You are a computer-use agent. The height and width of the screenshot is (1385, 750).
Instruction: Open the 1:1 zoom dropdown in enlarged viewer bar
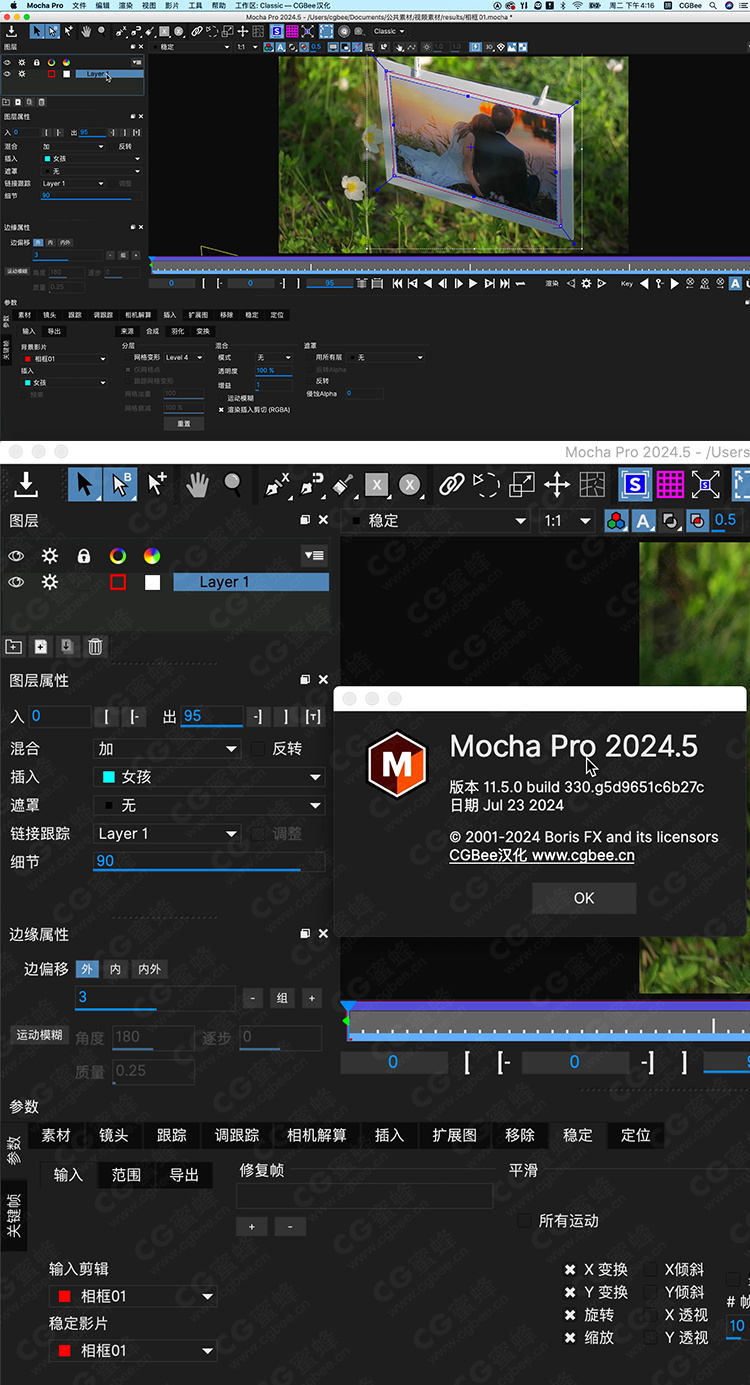tap(566, 520)
